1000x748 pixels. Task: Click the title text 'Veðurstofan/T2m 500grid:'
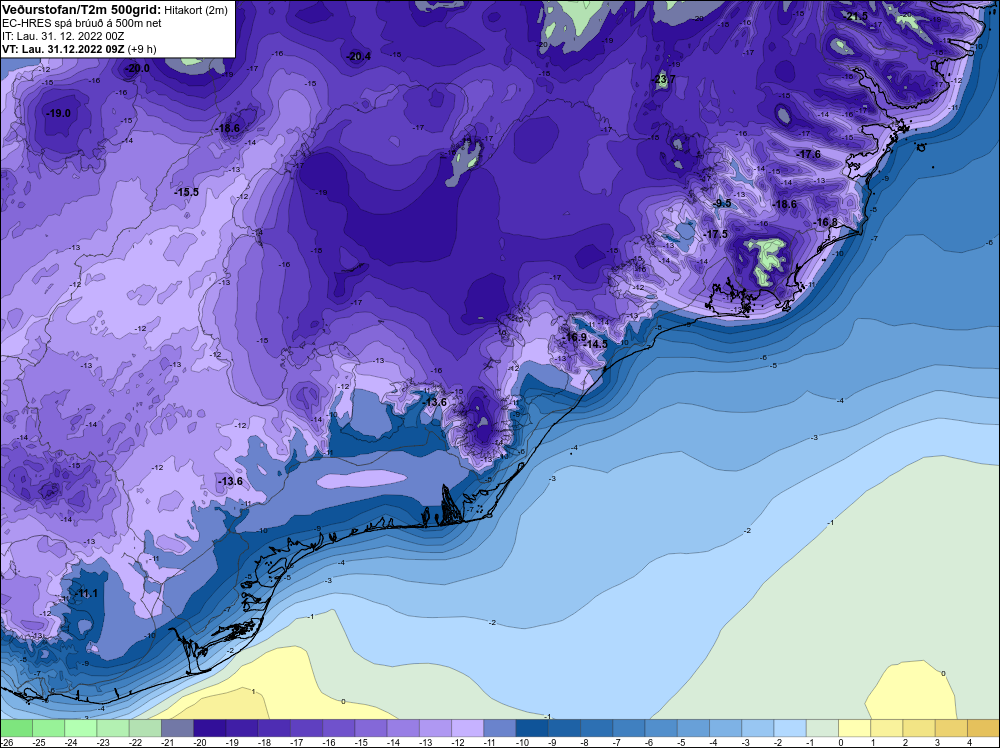81,10
